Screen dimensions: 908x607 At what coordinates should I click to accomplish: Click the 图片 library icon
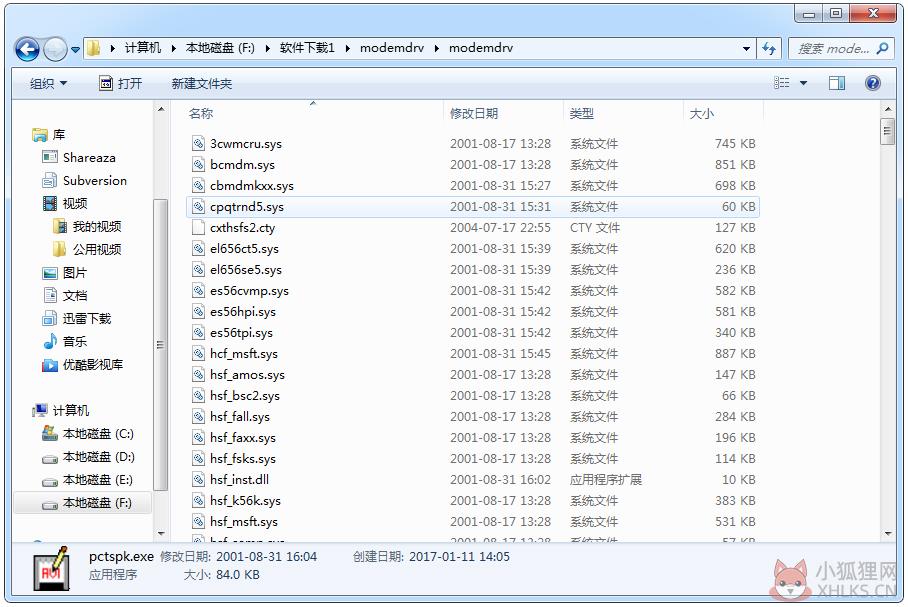pos(50,273)
